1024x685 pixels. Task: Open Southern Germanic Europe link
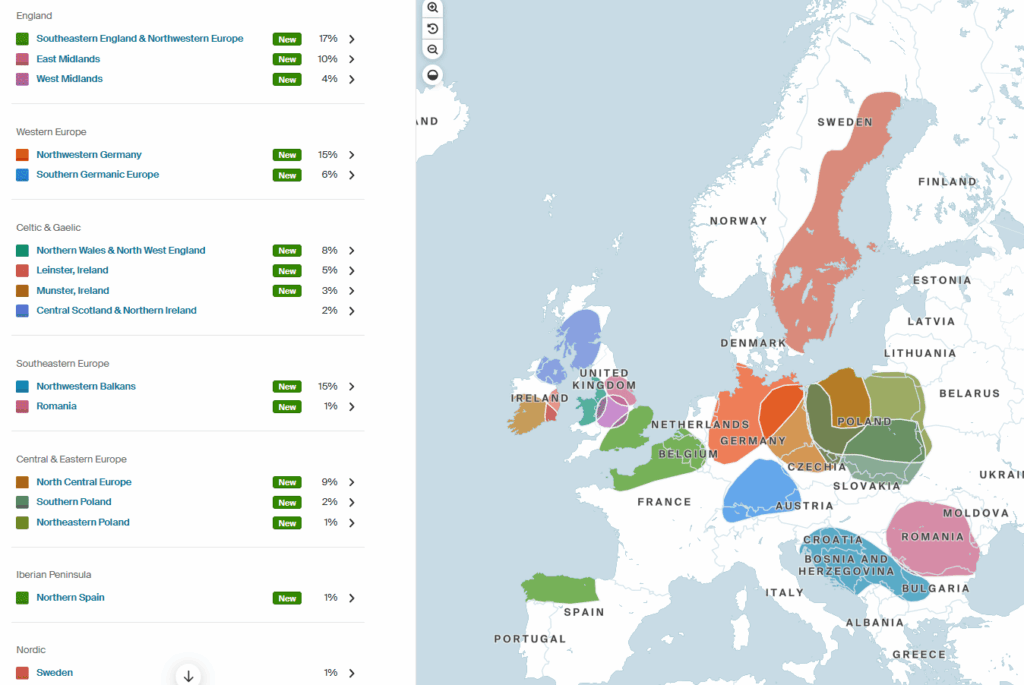[97, 175]
